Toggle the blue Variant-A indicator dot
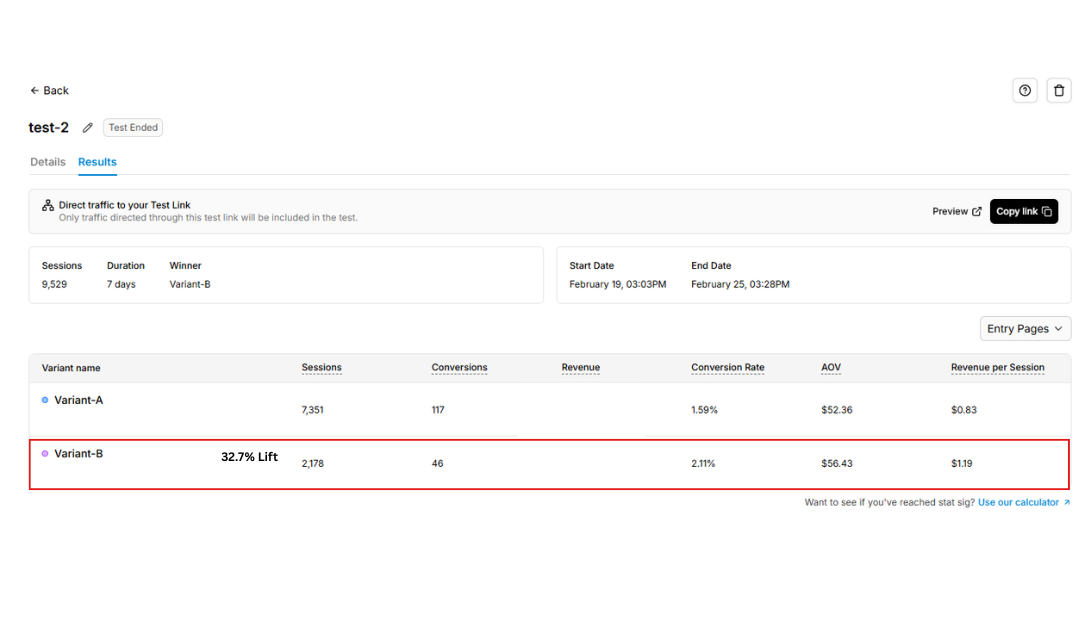This screenshot has width=1091, height=633. pyautogui.click(x=43, y=399)
